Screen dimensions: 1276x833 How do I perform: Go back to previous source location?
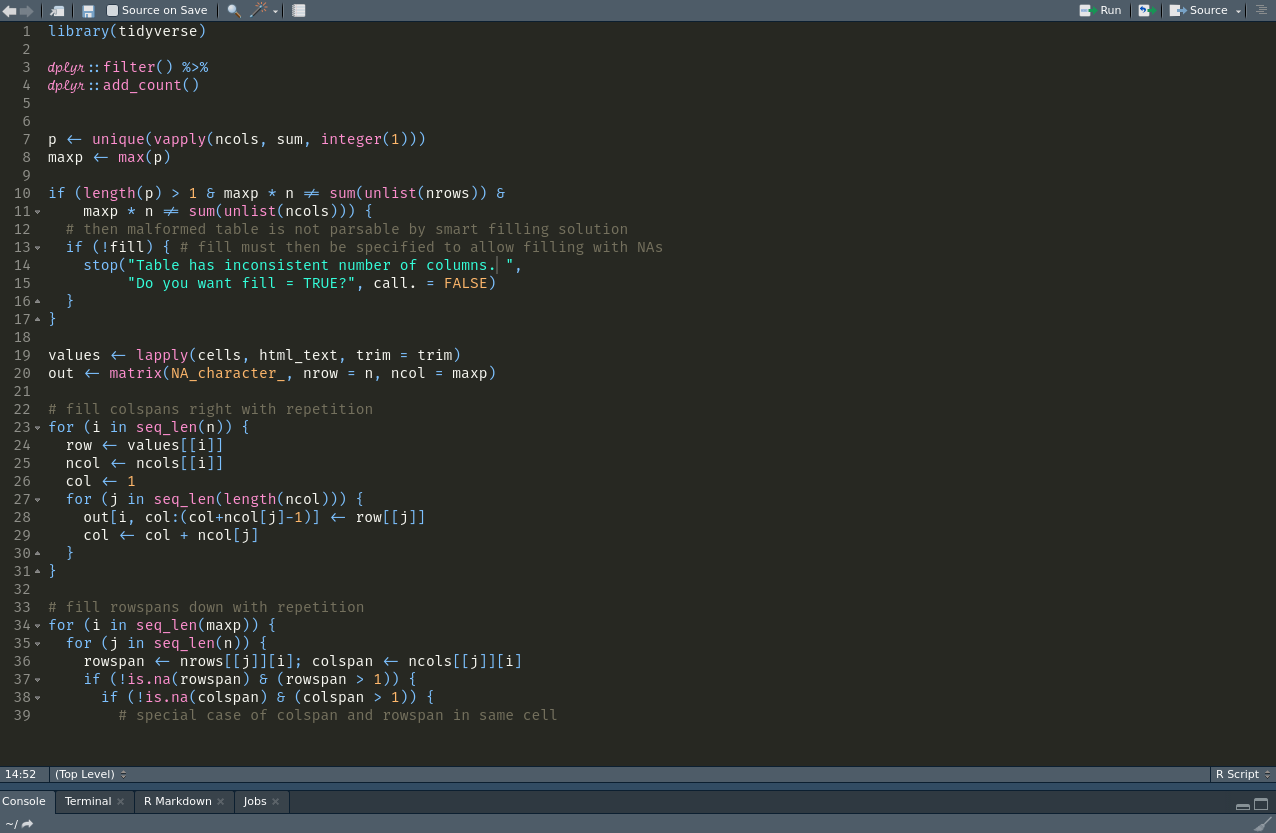coord(9,11)
